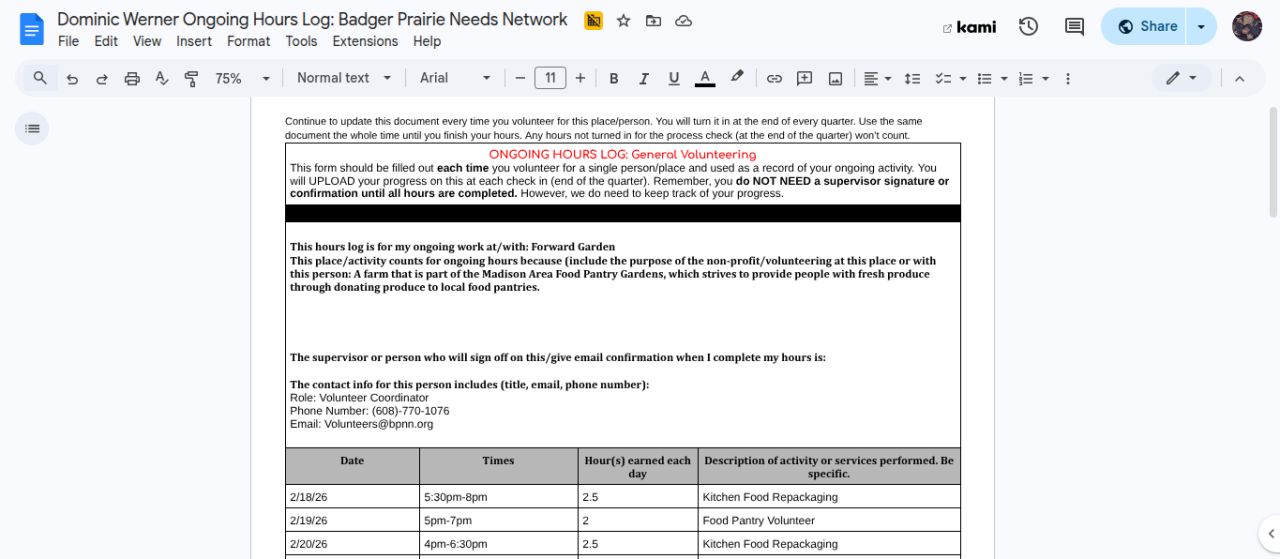Open the Tools menu
The width and height of the screenshot is (1280, 559).
[x=301, y=41]
